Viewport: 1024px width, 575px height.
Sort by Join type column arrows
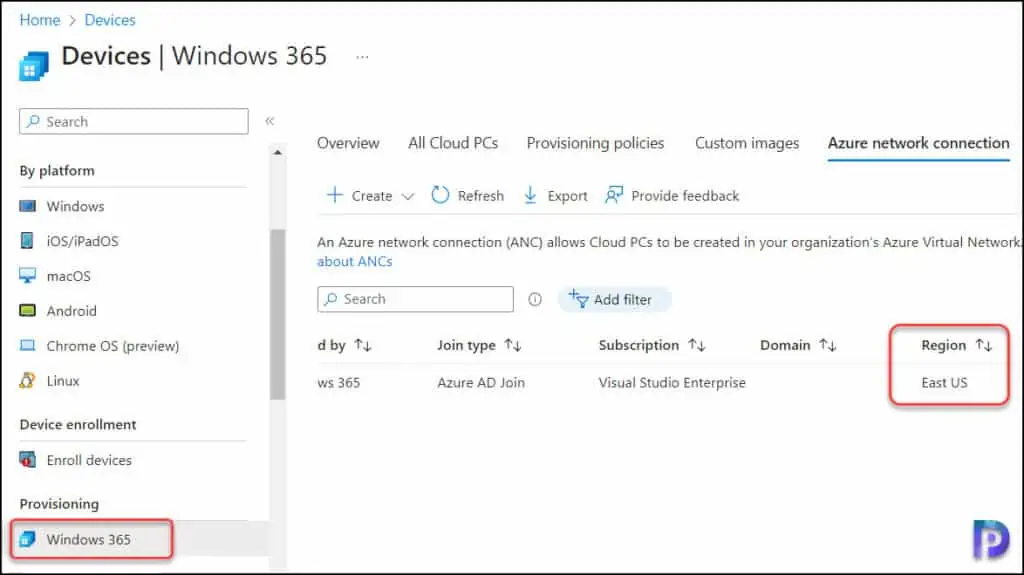[x=513, y=345]
